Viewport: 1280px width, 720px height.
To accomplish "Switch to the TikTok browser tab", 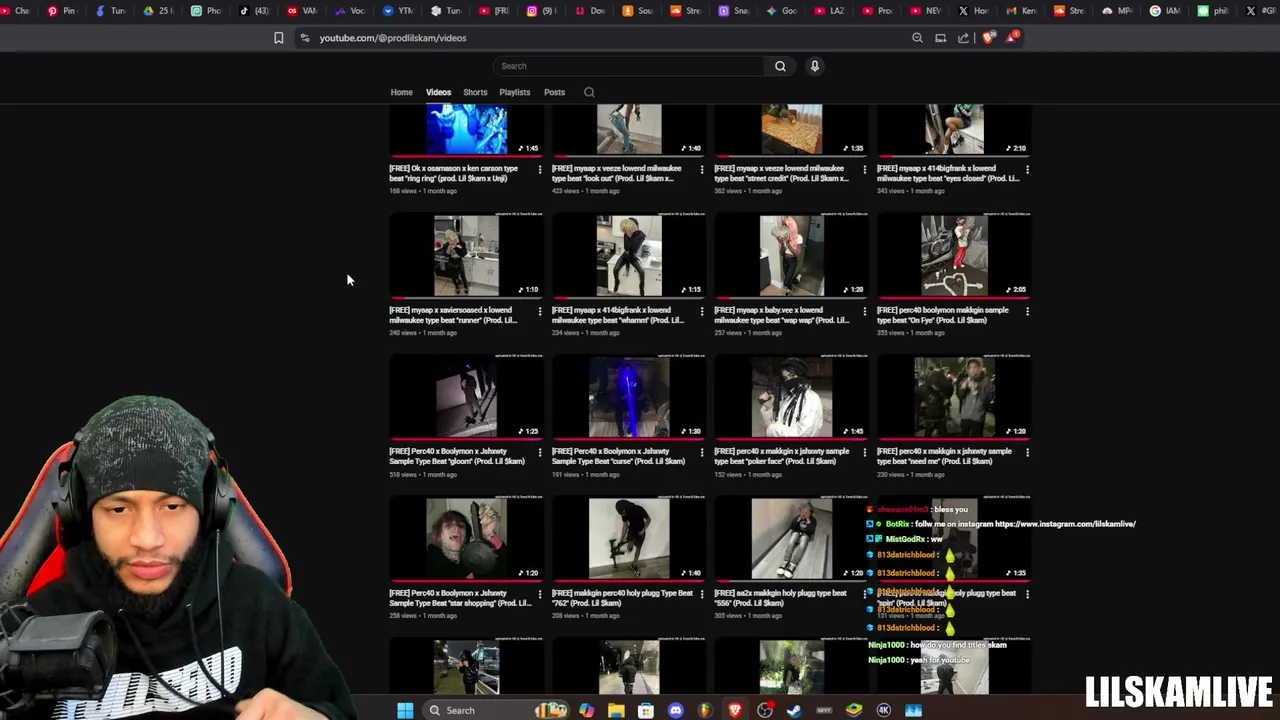I will pos(254,11).
